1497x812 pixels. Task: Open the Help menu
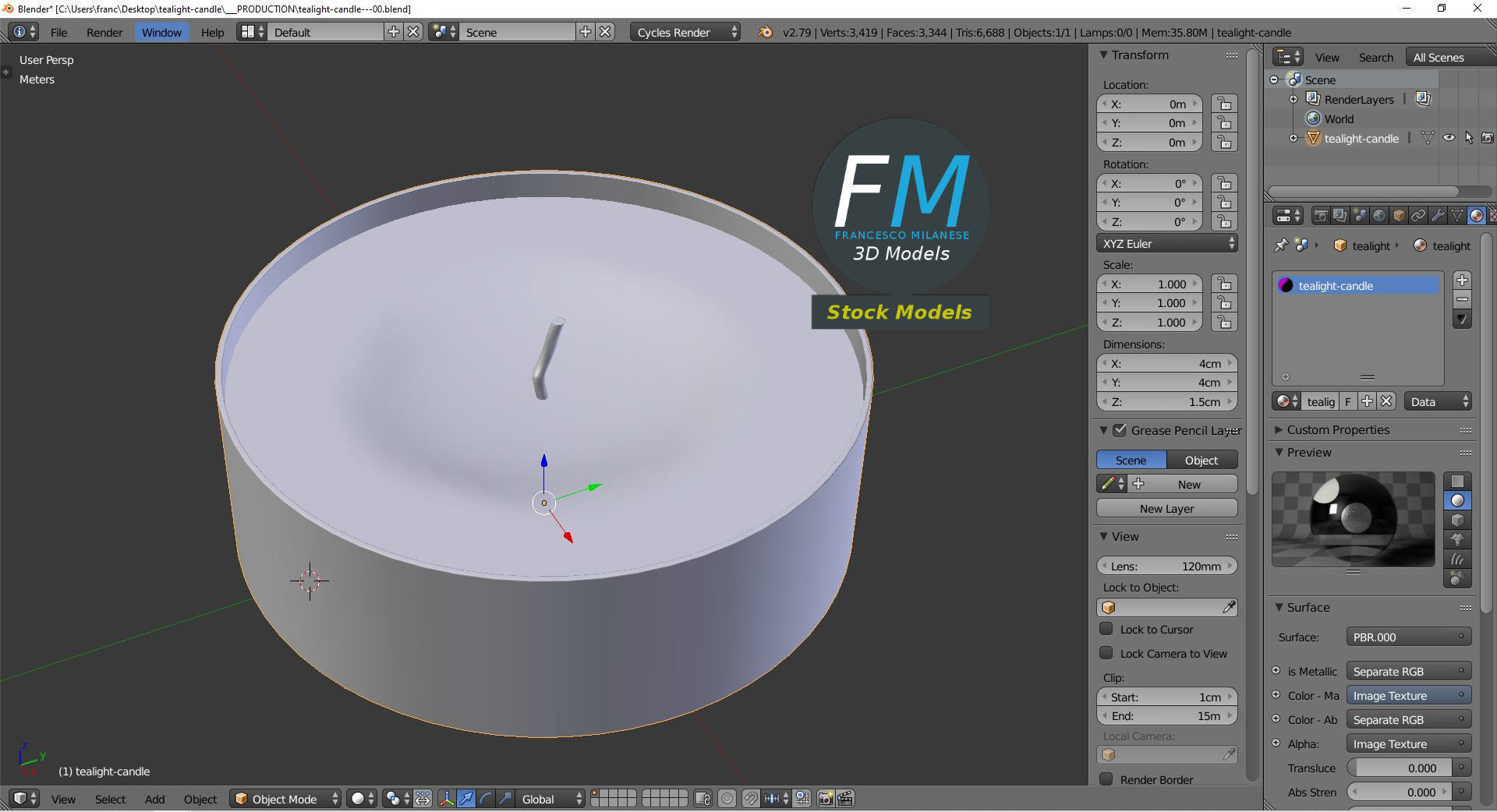(x=212, y=32)
